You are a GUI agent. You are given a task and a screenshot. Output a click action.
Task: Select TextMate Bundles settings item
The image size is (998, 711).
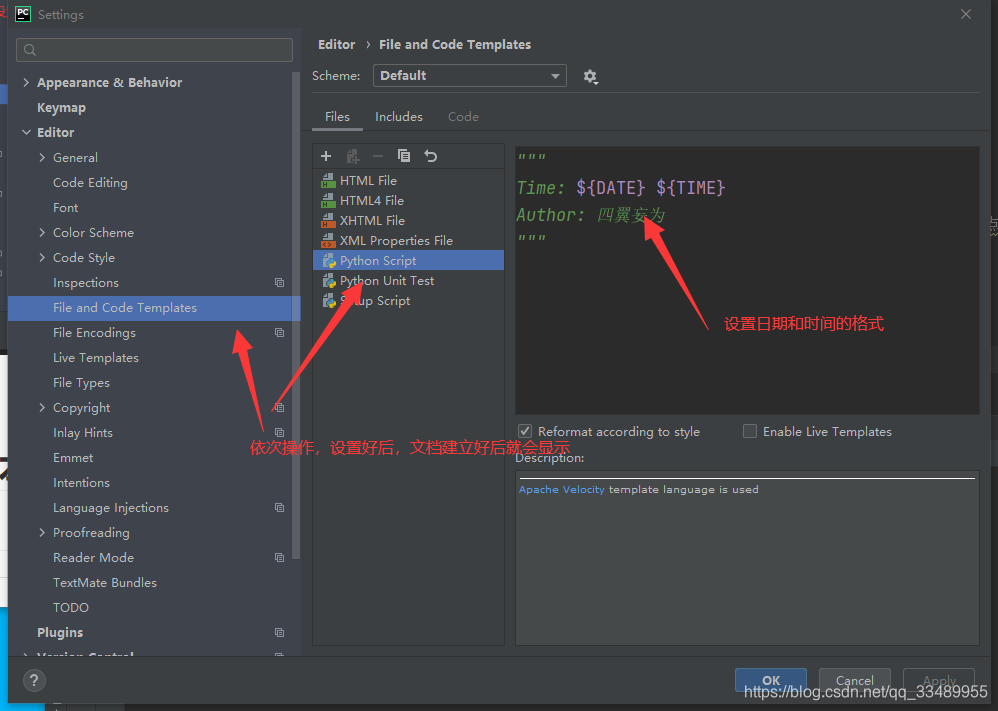click(x=105, y=582)
